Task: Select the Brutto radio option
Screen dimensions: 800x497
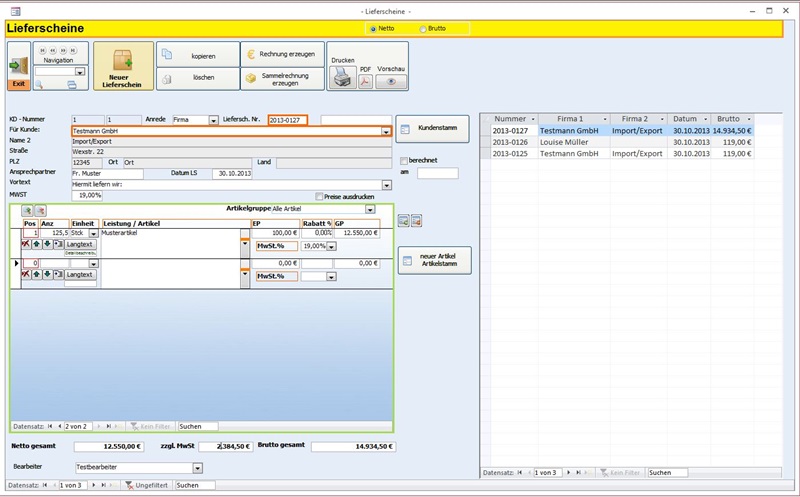Action: tap(422, 29)
